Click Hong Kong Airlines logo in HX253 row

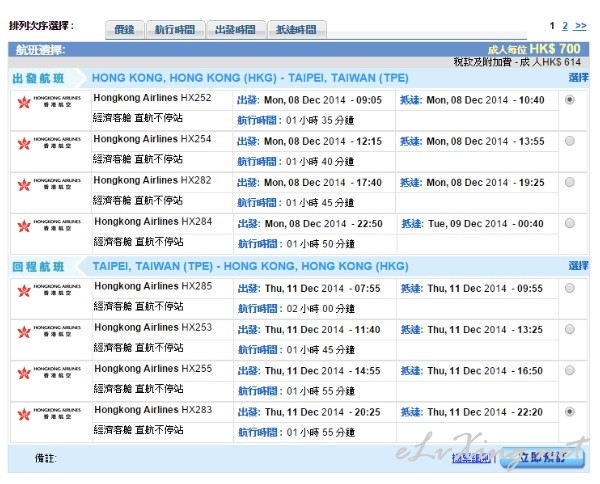pyautogui.click(x=49, y=332)
